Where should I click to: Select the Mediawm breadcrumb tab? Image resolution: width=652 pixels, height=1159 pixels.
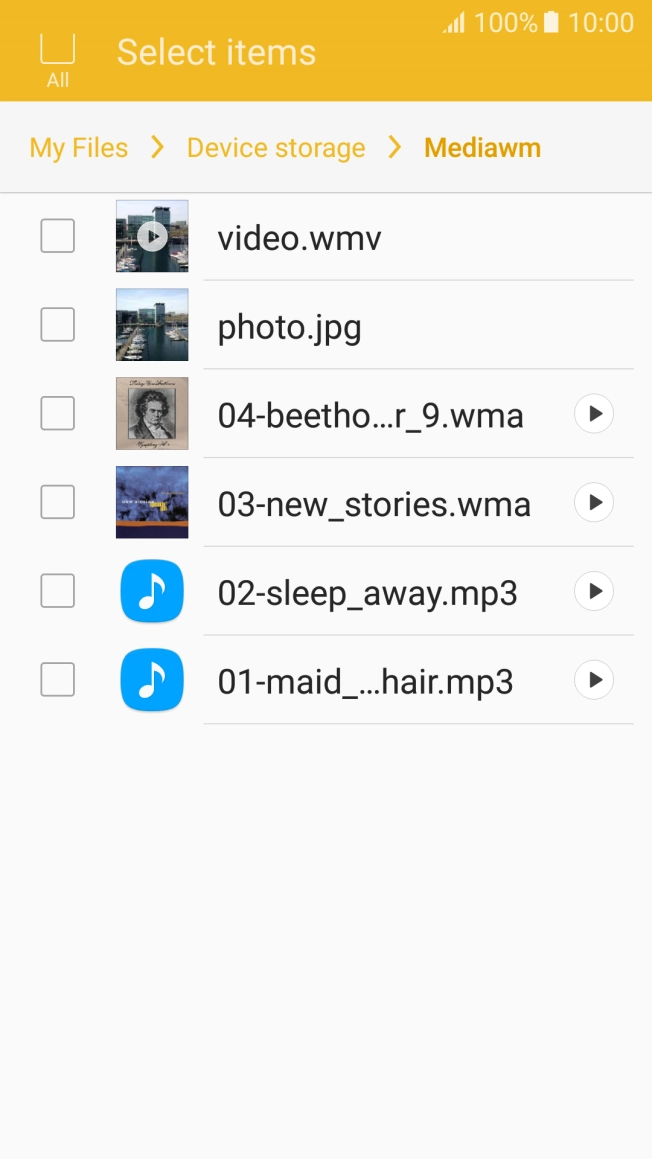[x=482, y=147]
